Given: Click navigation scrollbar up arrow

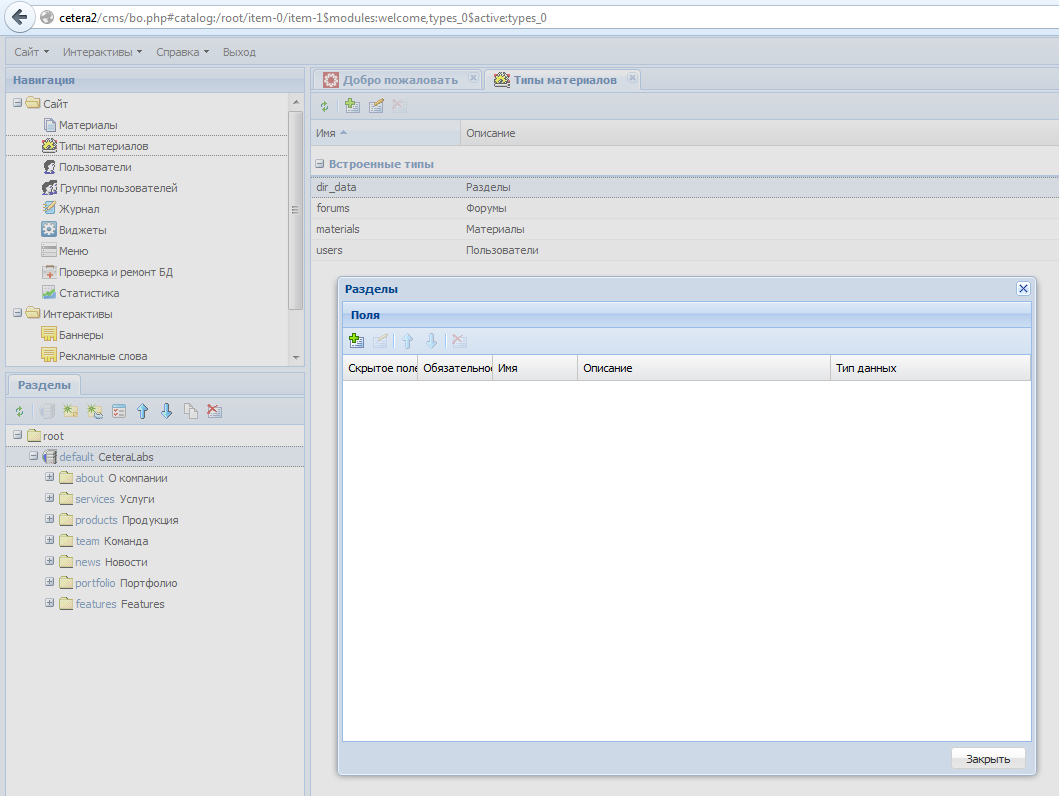Looking at the screenshot, I should coord(296,102).
